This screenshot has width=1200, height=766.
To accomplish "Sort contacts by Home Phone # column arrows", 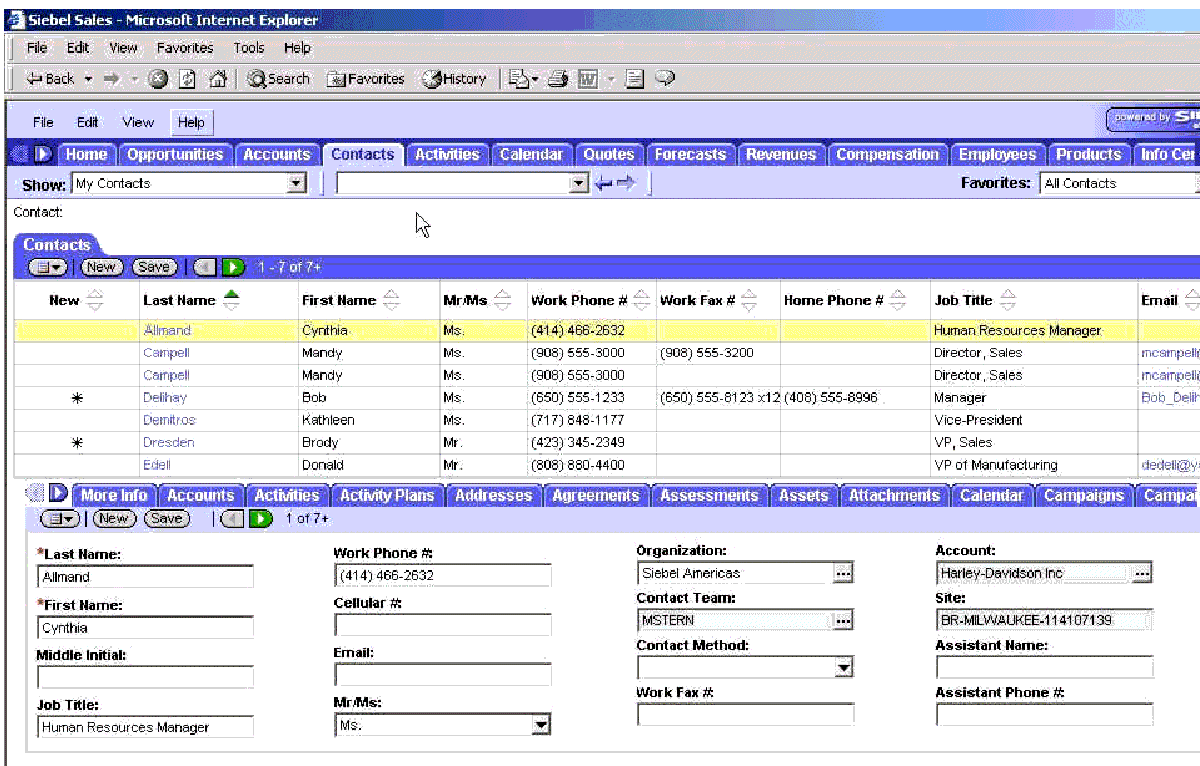I will point(898,300).
